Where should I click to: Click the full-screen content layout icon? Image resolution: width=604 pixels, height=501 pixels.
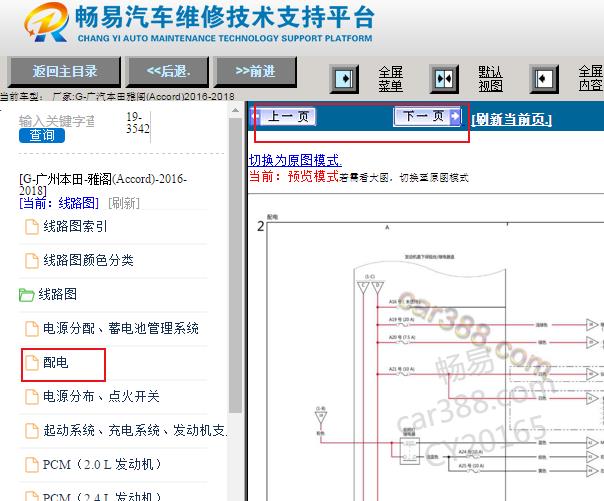(x=544, y=79)
